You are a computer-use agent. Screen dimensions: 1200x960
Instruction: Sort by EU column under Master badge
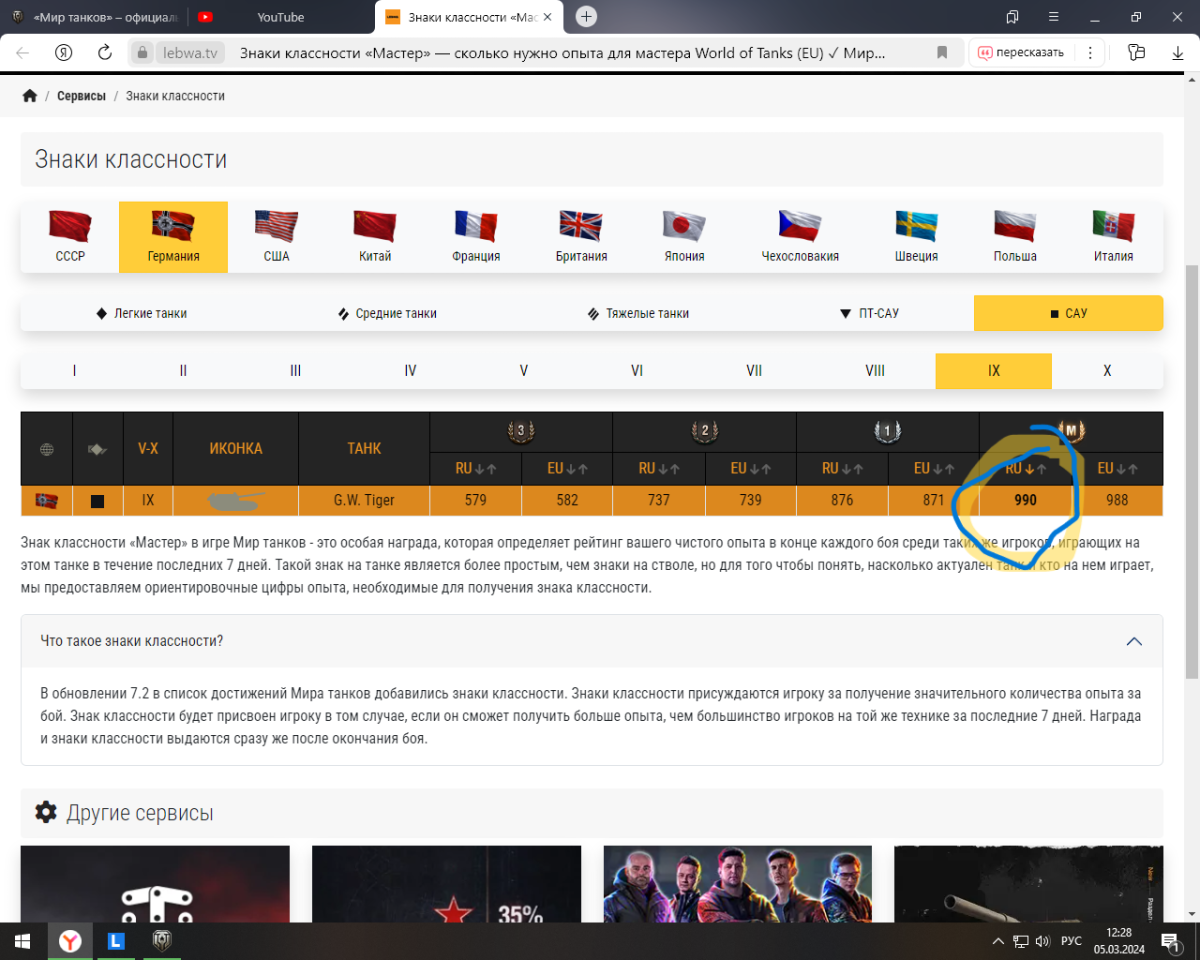tap(1117, 468)
